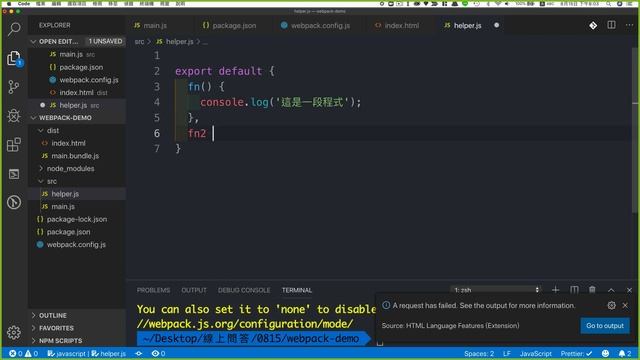Dismiss the request failed notification

point(625,305)
